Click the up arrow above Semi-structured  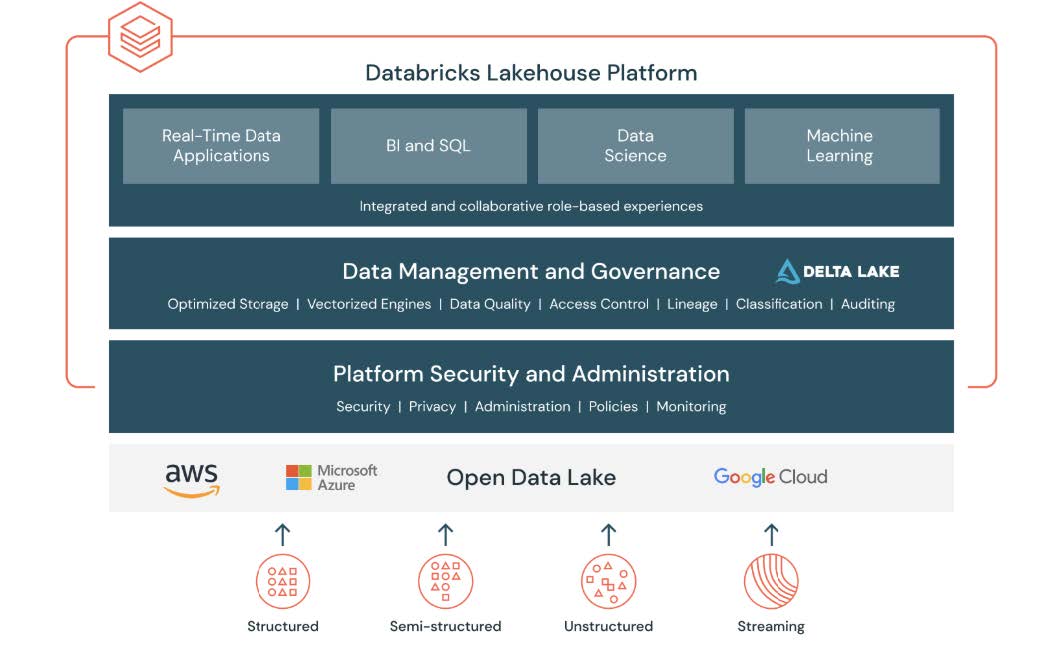446,535
